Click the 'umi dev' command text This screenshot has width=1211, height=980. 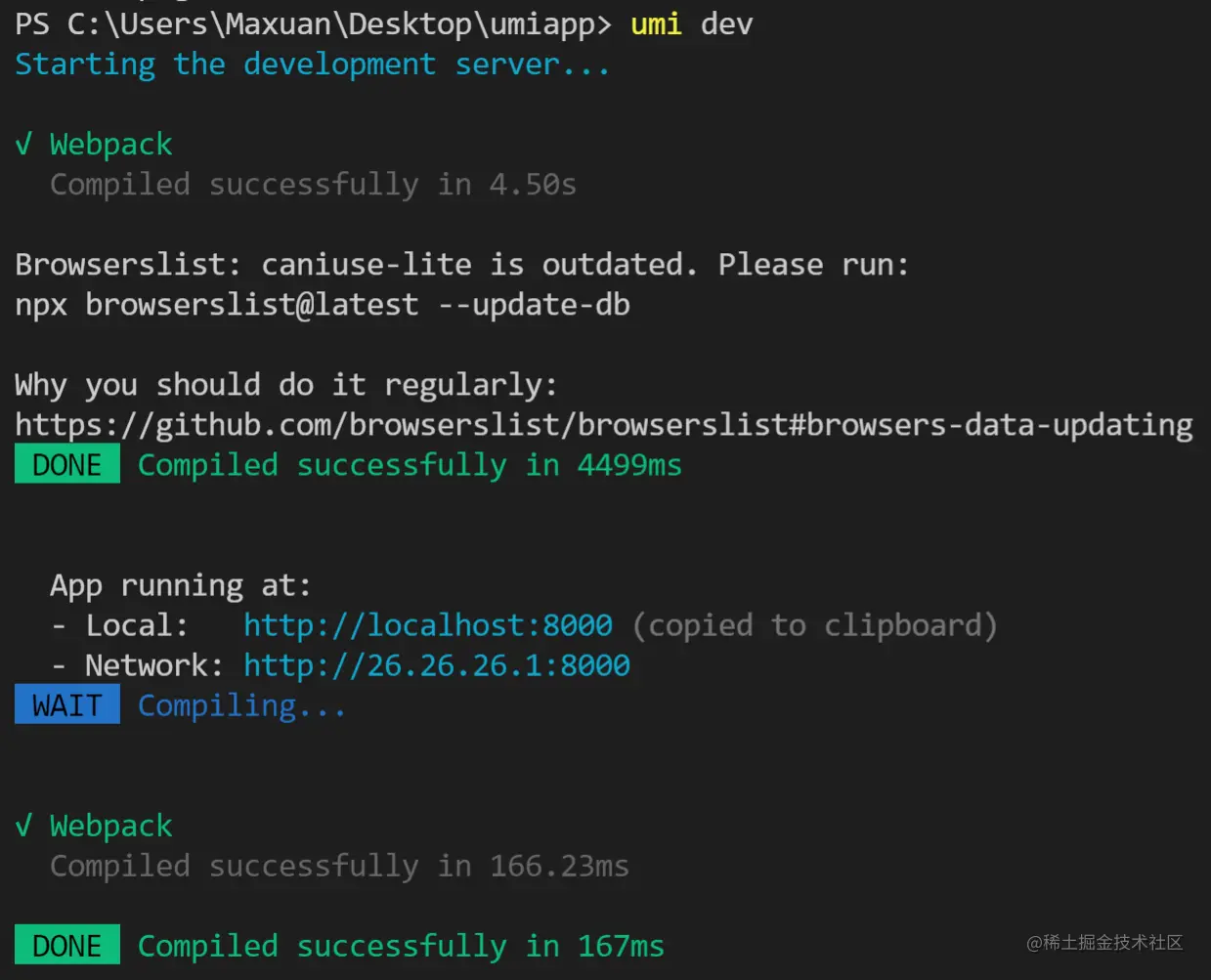pos(692,23)
